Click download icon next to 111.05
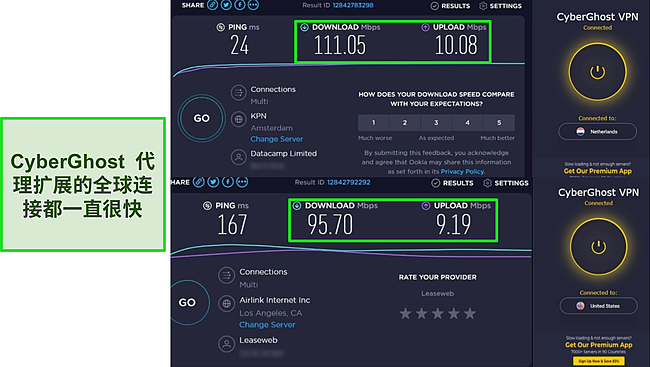Viewport: 650px width, 367px height. tap(304, 27)
